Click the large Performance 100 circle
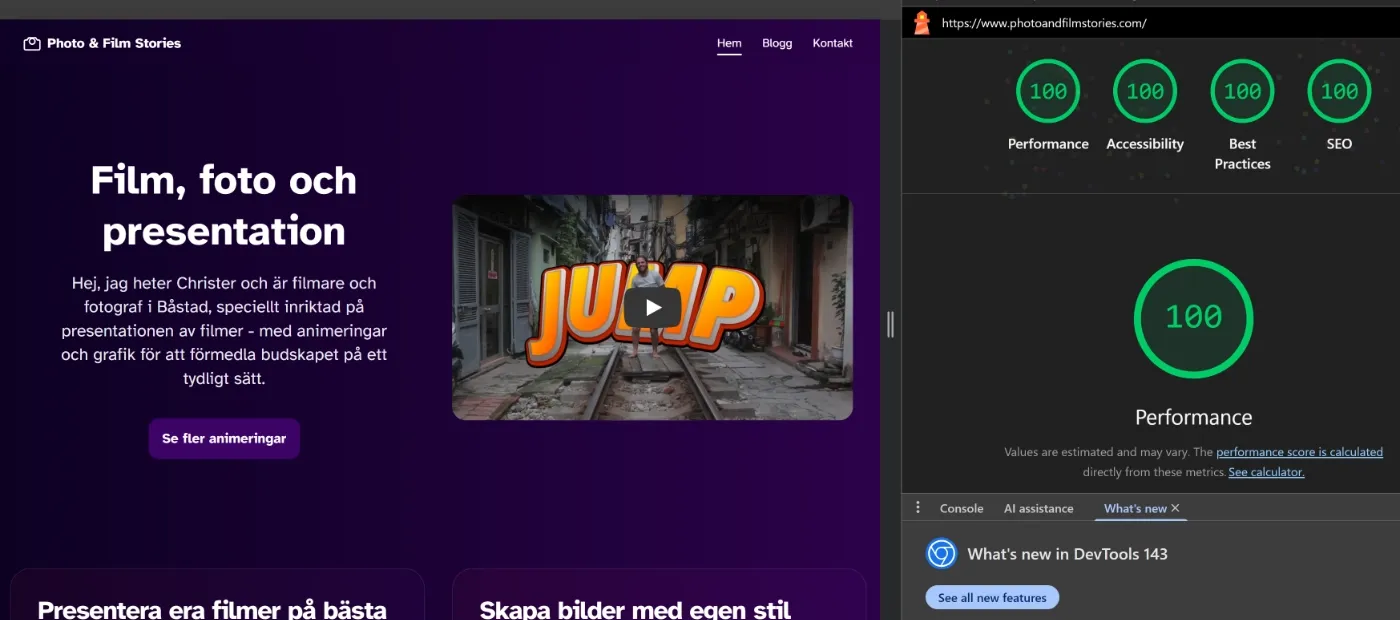Image resolution: width=1400 pixels, height=620 pixels. (1193, 318)
